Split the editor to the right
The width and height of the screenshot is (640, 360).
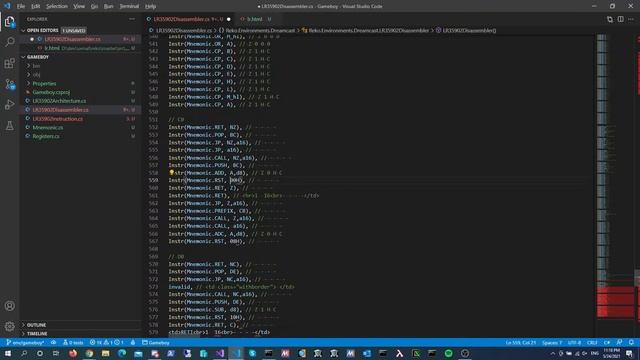pyautogui.click(x=620, y=19)
